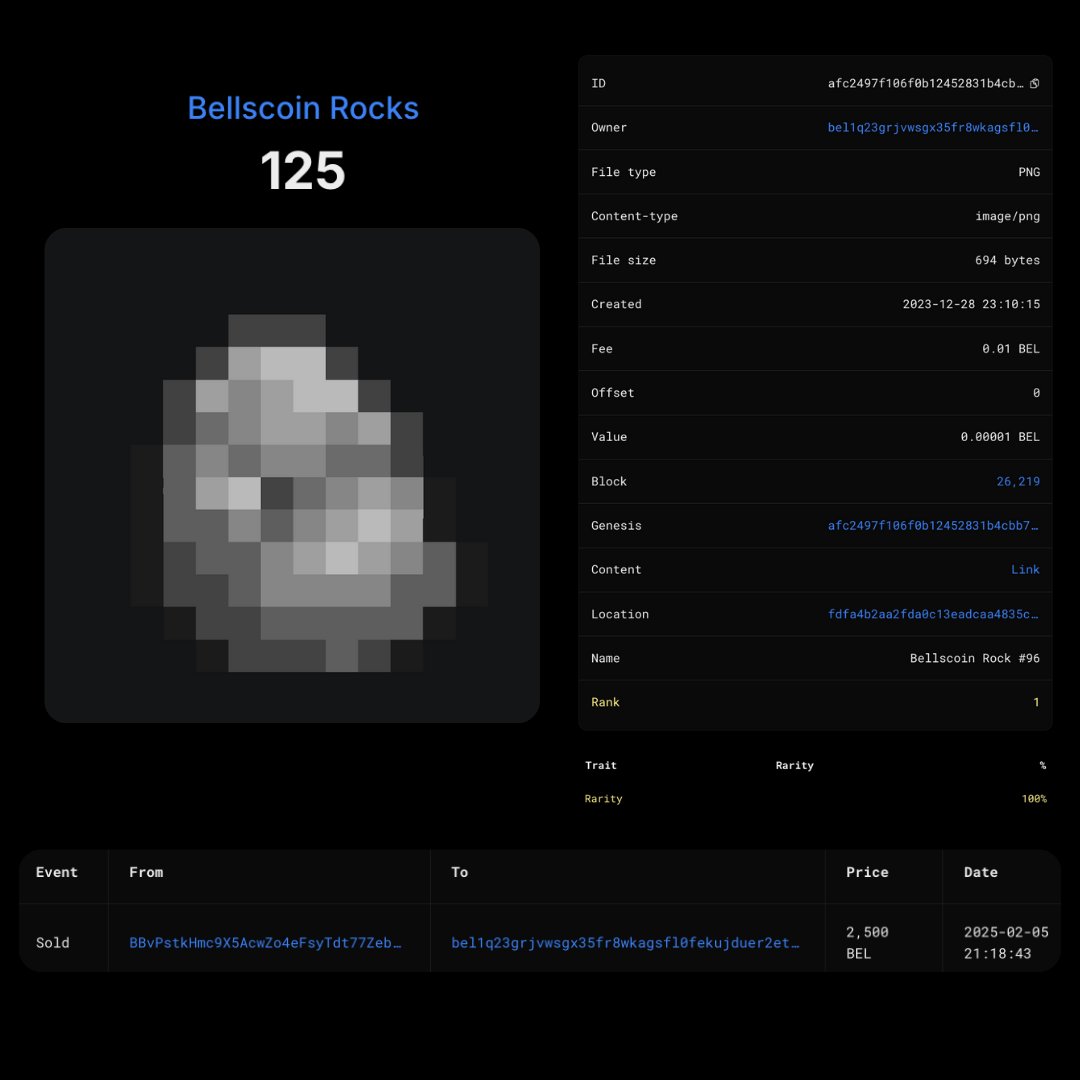
Task: Select the ID value afc2497f106f0b12452831b4cb
Action: click(925, 83)
